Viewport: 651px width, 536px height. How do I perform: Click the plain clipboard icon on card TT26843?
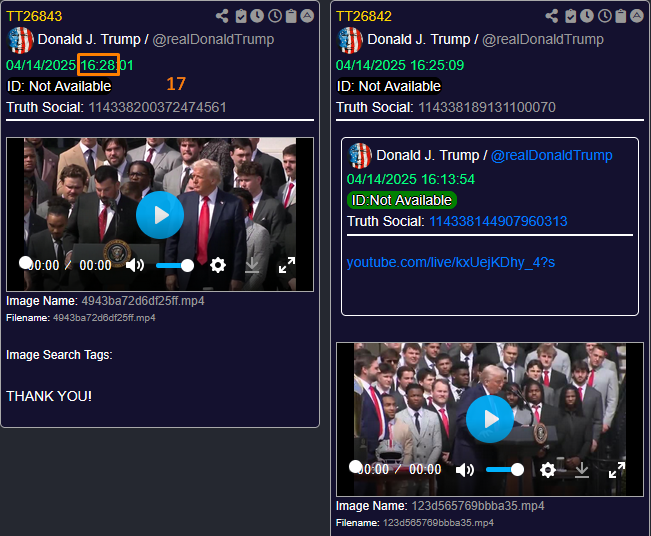pyautogui.click(x=291, y=16)
